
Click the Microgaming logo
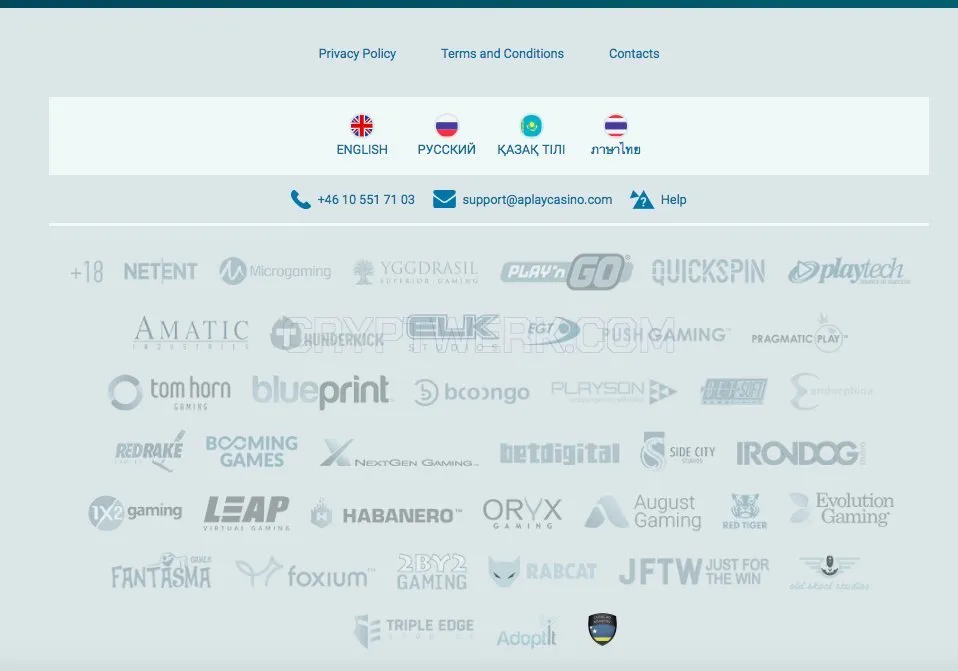coord(275,271)
